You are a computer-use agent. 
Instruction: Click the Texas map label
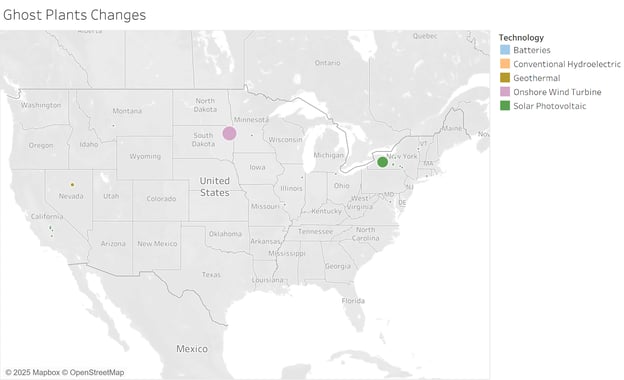pos(211,275)
